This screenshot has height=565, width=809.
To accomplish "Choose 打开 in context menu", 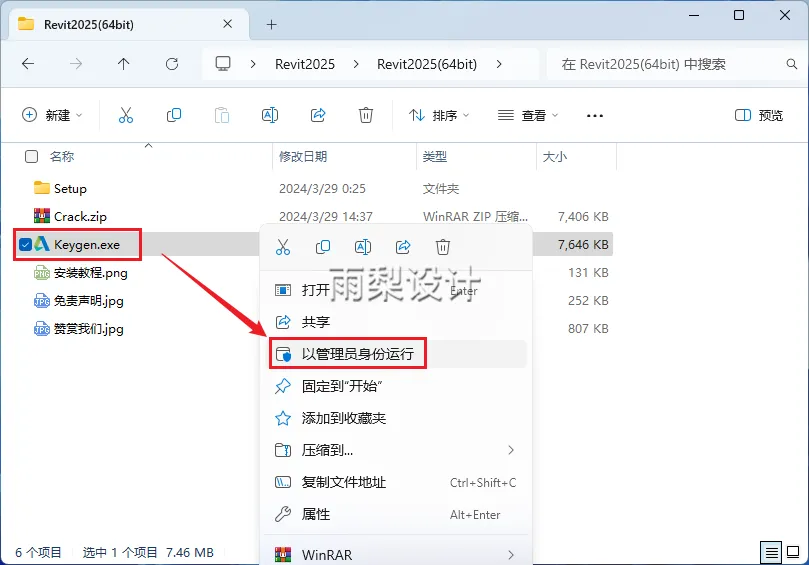I will pyautogui.click(x=396, y=290).
